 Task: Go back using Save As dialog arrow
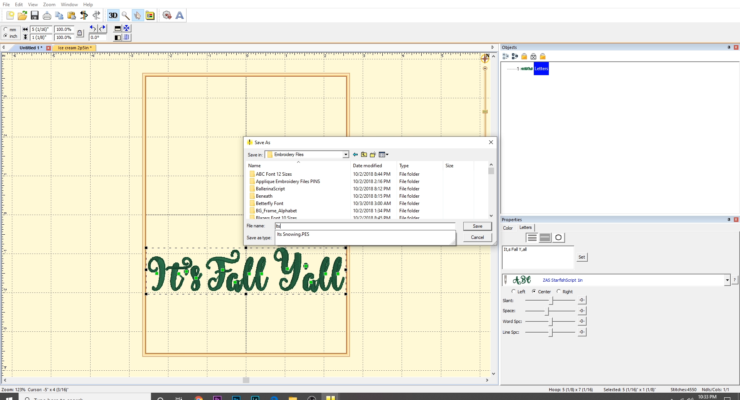coord(355,155)
